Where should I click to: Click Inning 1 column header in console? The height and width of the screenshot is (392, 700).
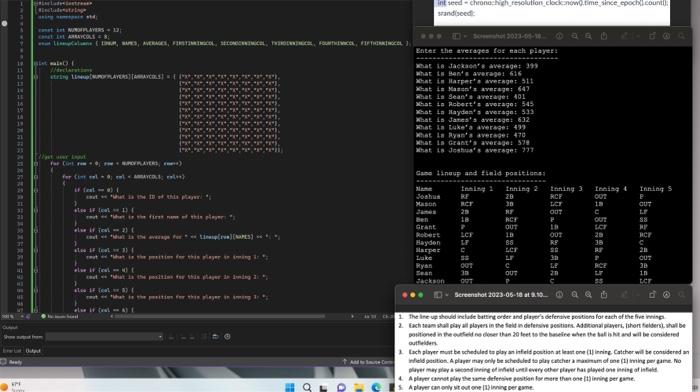(x=477, y=189)
